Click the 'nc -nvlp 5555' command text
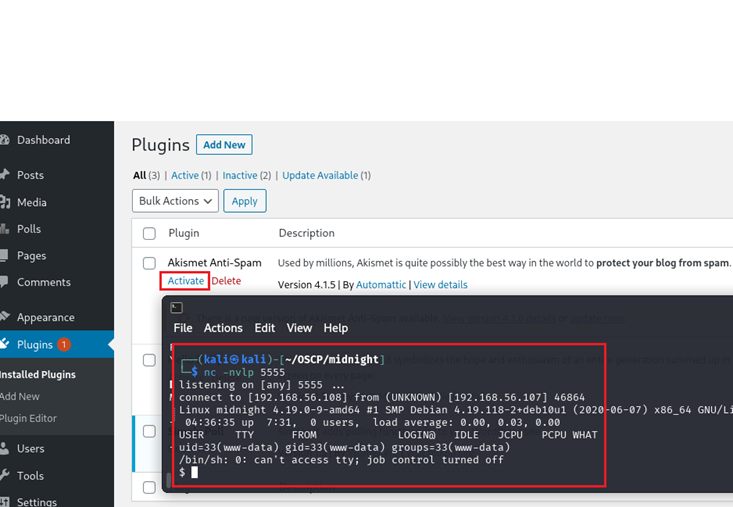This screenshot has width=733, height=507. [244, 372]
